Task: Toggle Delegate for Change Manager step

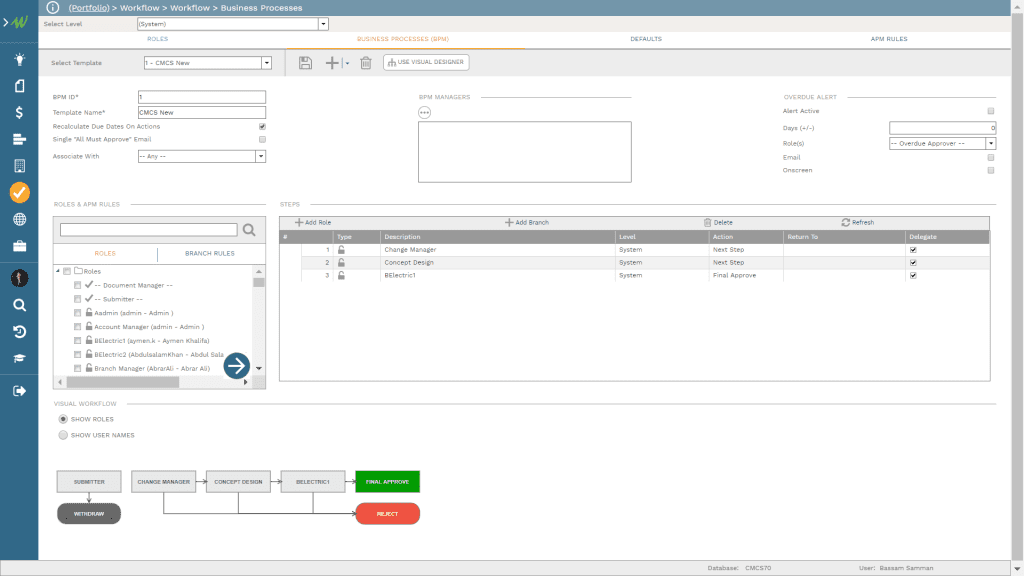Action: (913, 249)
